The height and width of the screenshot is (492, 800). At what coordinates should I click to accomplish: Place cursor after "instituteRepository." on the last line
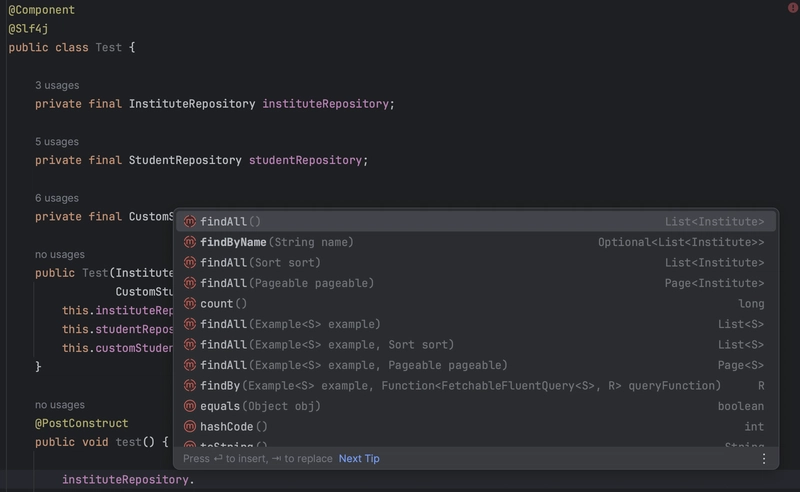click(x=195, y=480)
